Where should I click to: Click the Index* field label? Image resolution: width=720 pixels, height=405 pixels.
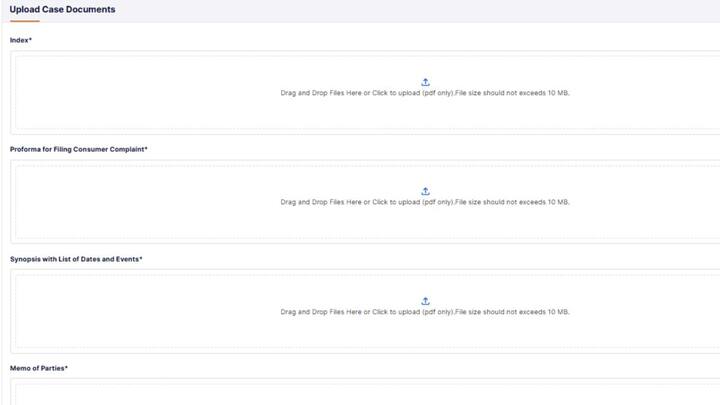click(x=21, y=40)
